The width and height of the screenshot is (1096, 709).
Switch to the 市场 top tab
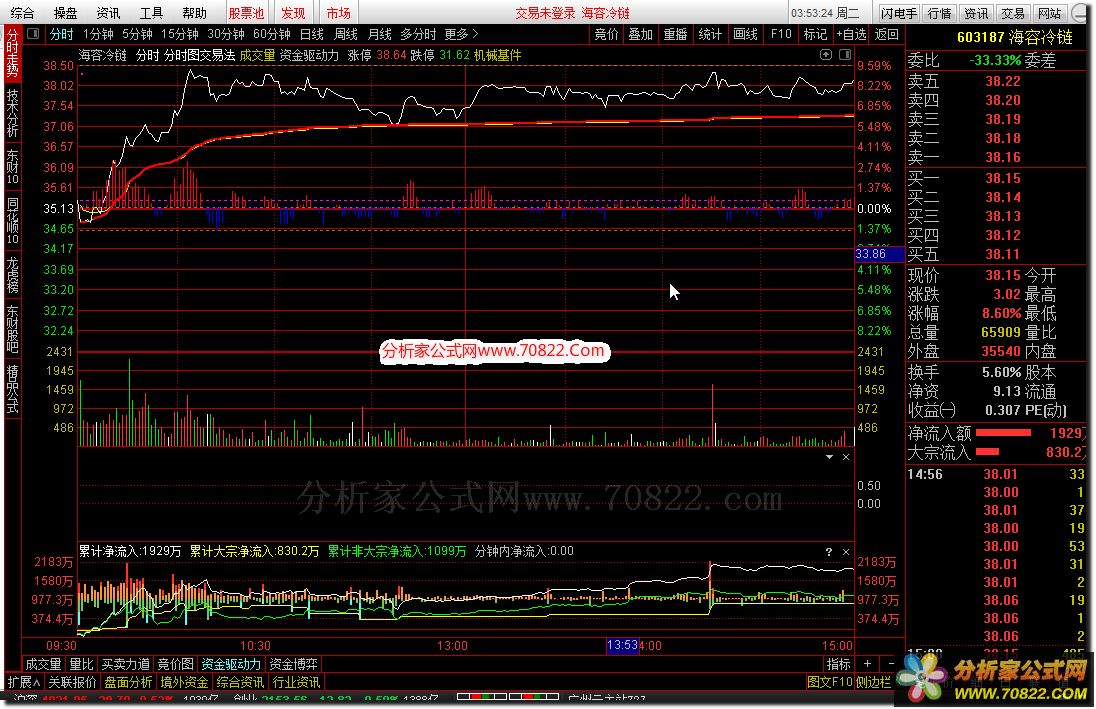point(338,13)
